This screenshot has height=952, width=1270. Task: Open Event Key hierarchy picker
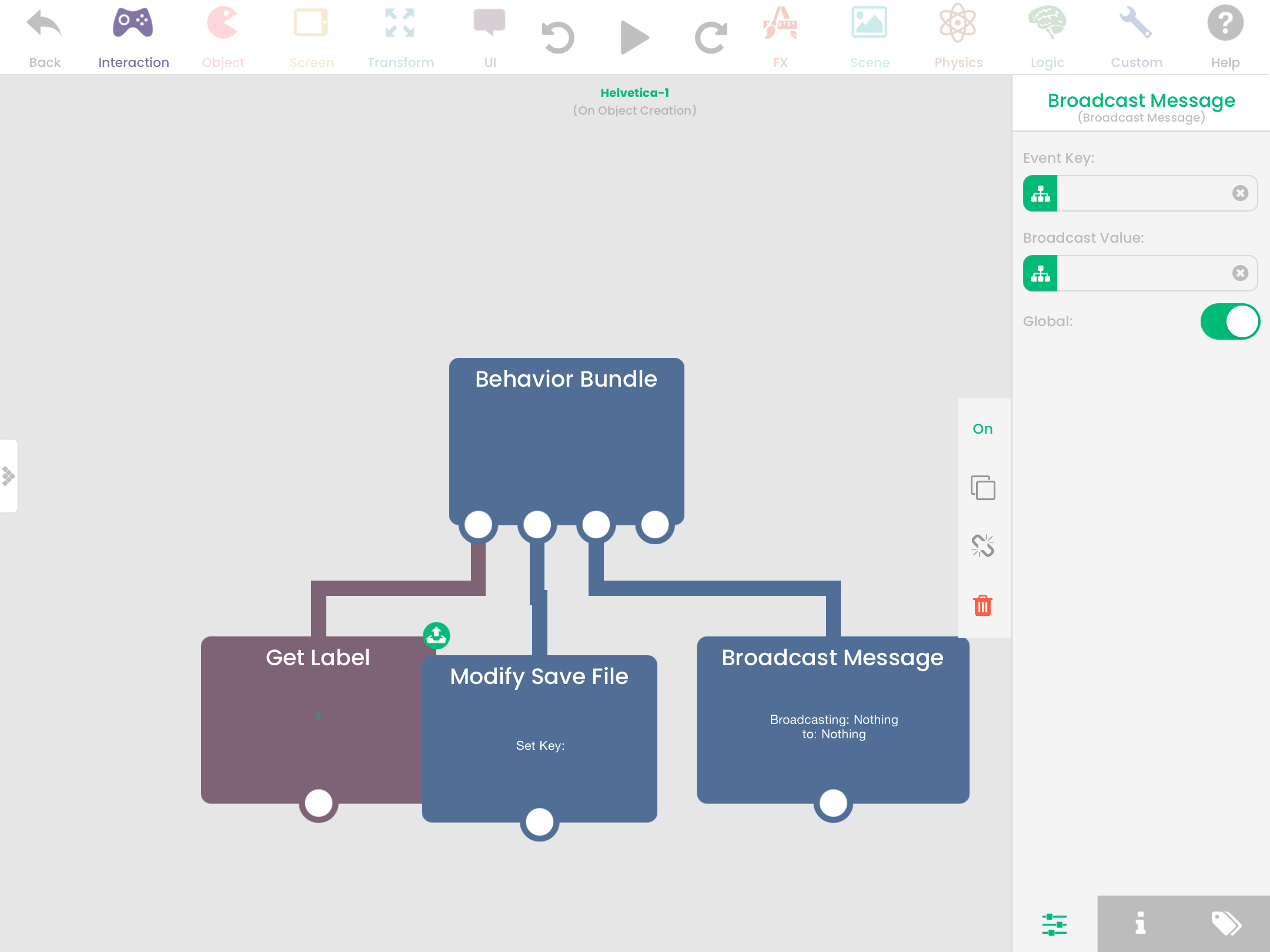[x=1040, y=193]
